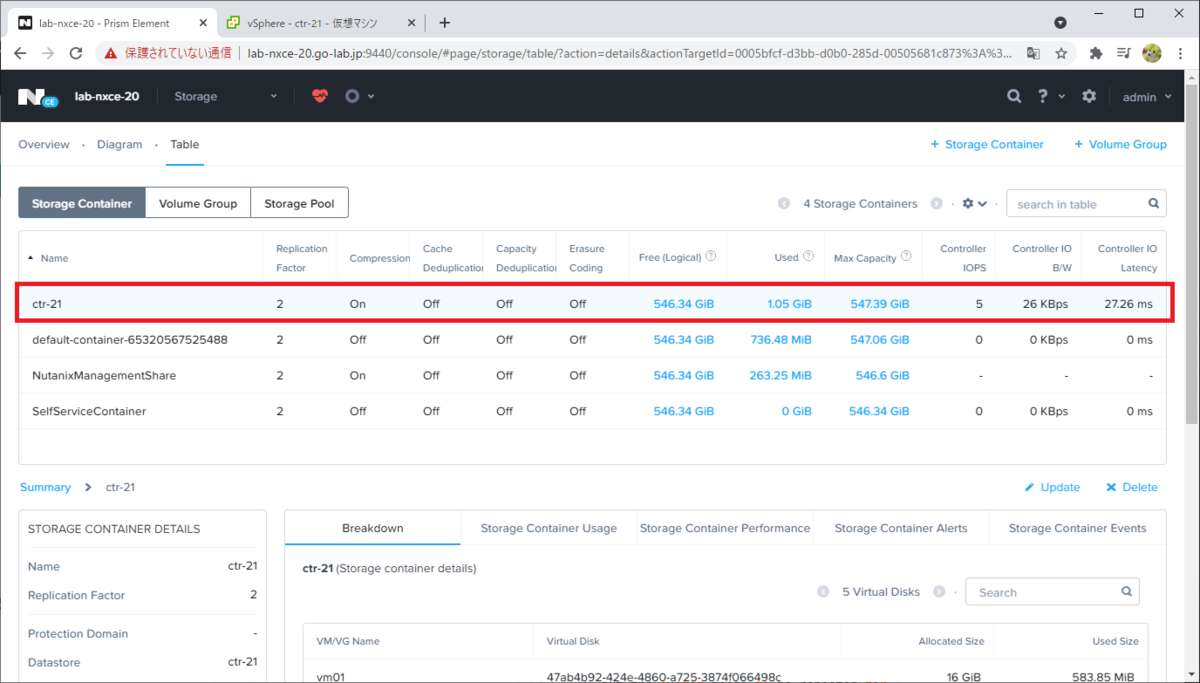Screen dimensions: 1200x683
Task: Click magnifier in Virtual Disks search box
Action: coord(1127,591)
